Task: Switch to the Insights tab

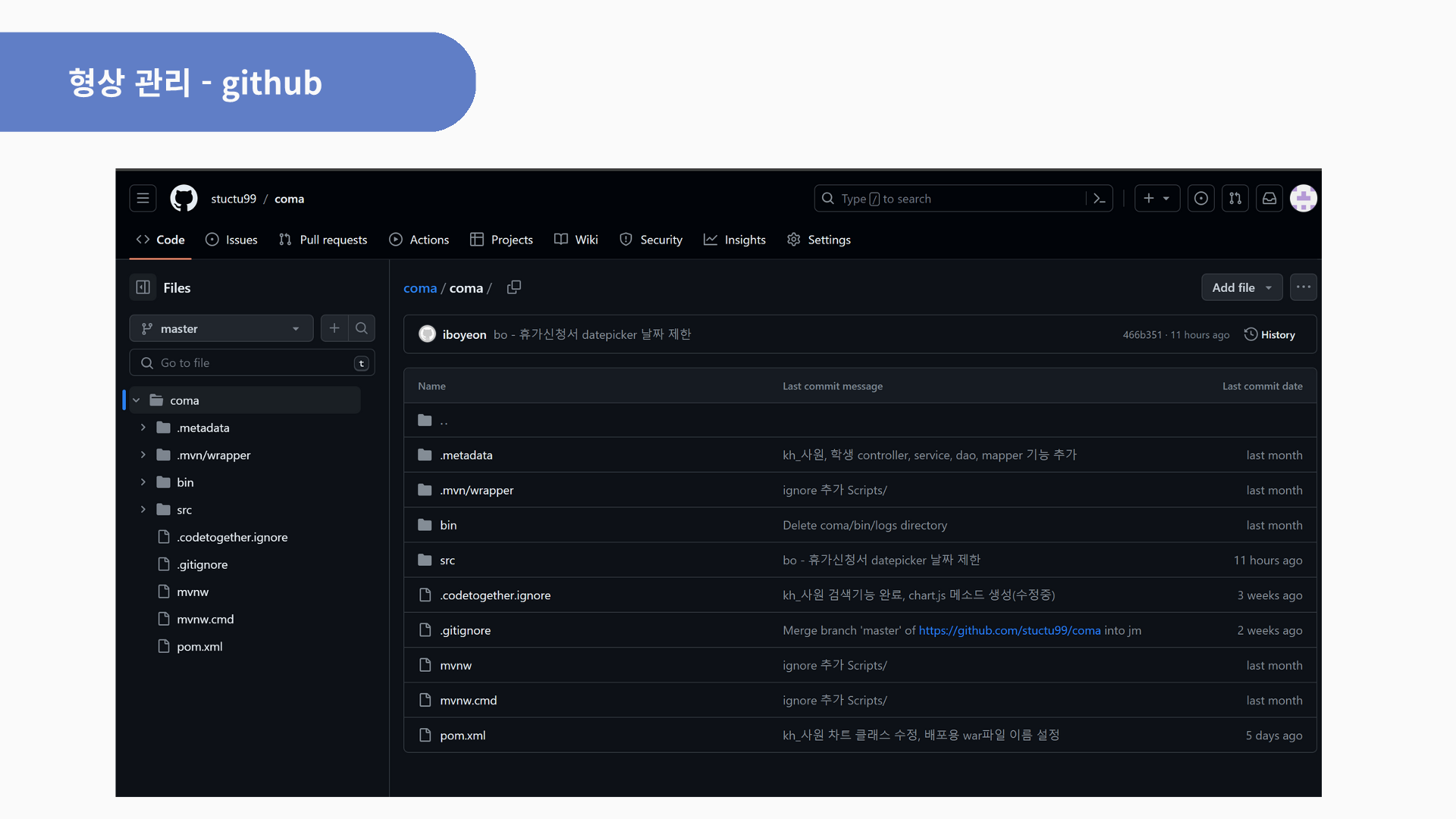Action: click(735, 240)
